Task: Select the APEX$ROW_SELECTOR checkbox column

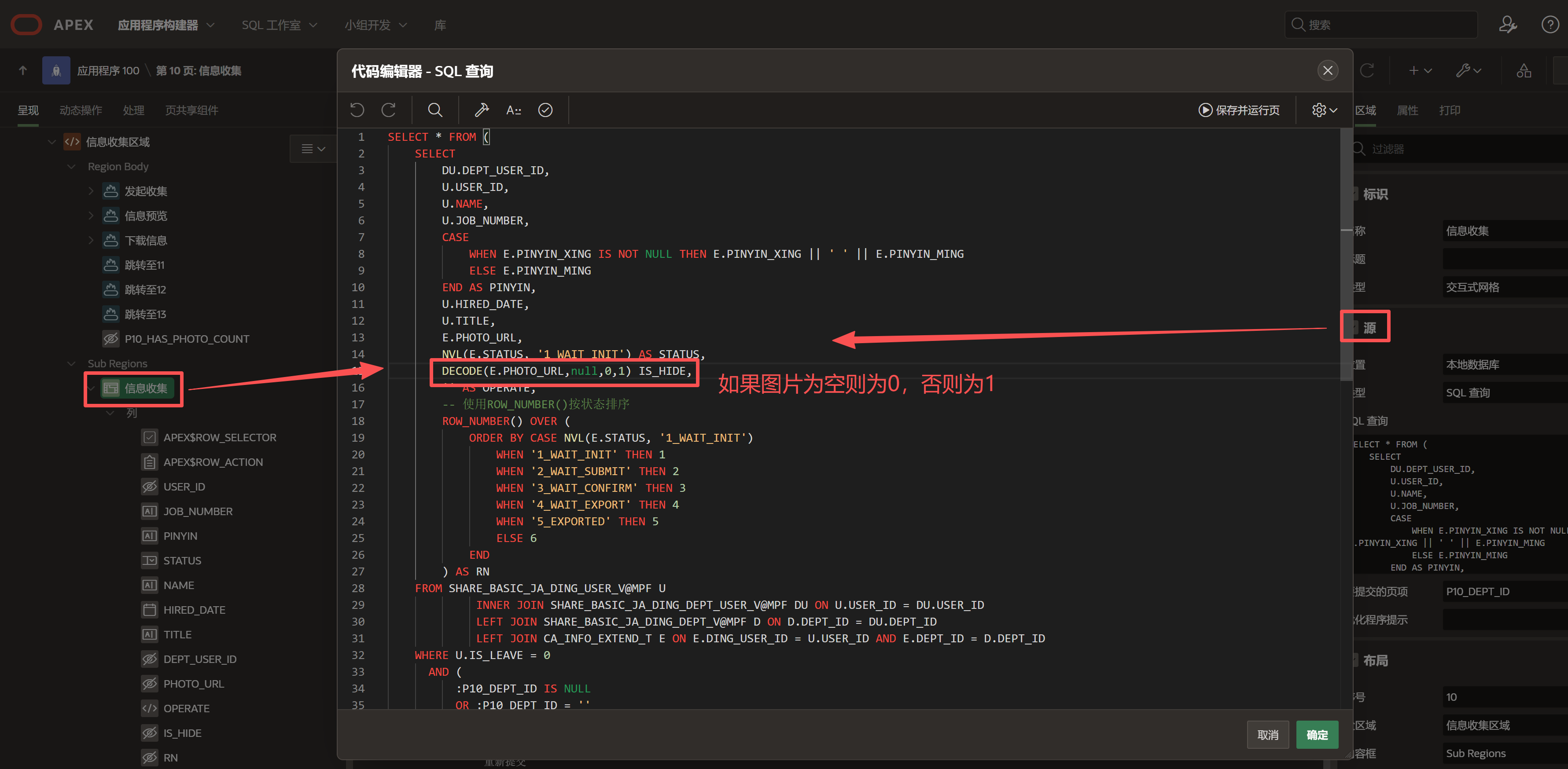Action: pos(219,437)
